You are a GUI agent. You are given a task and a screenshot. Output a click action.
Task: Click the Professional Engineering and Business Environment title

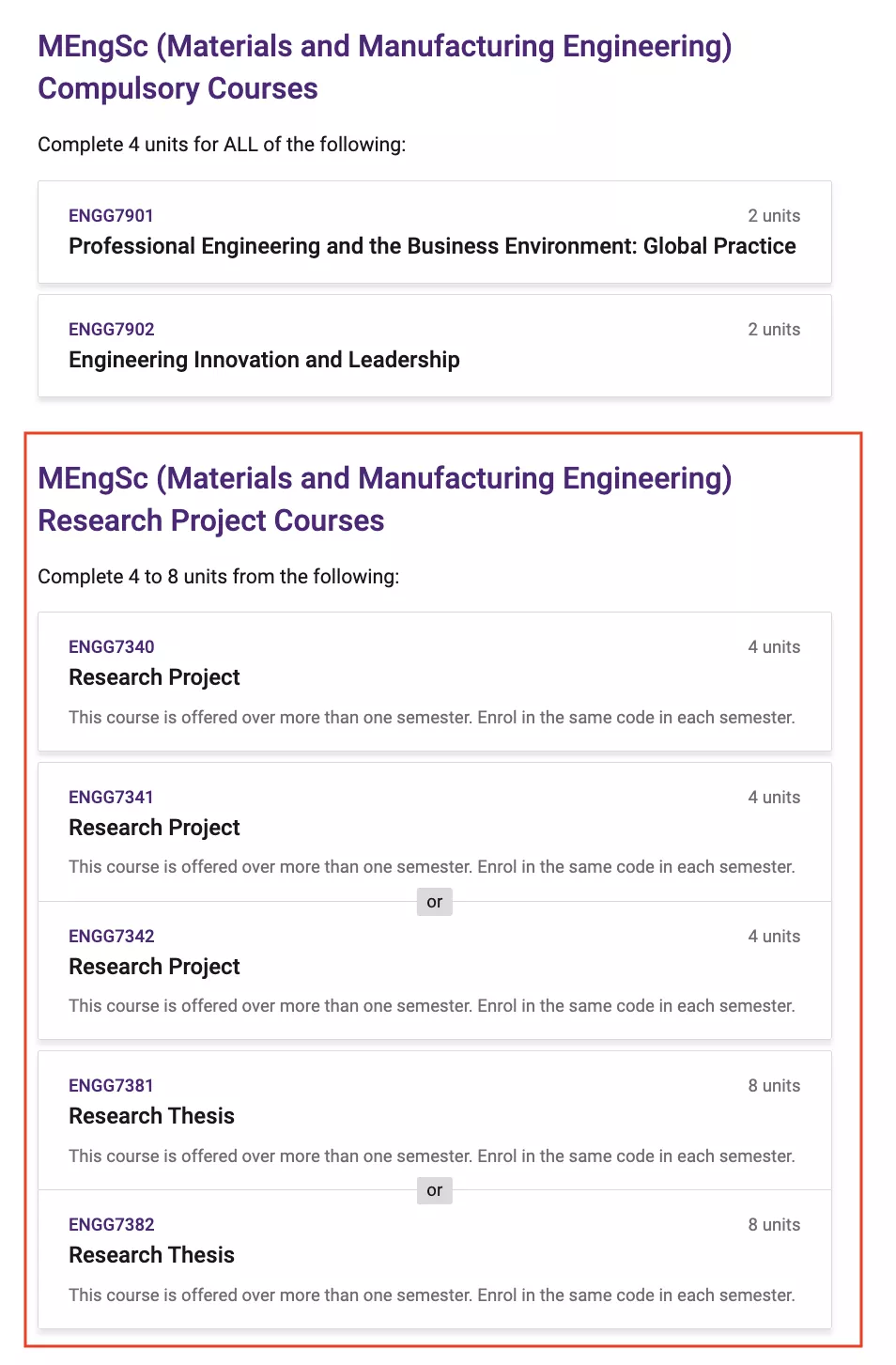click(x=431, y=246)
